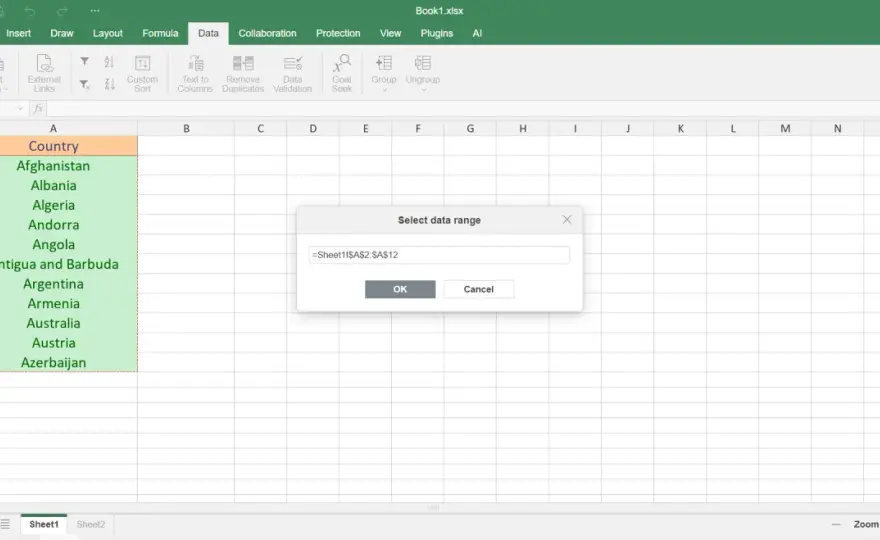Open External Links tool
The height and width of the screenshot is (540, 880).
tap(44, 73)
